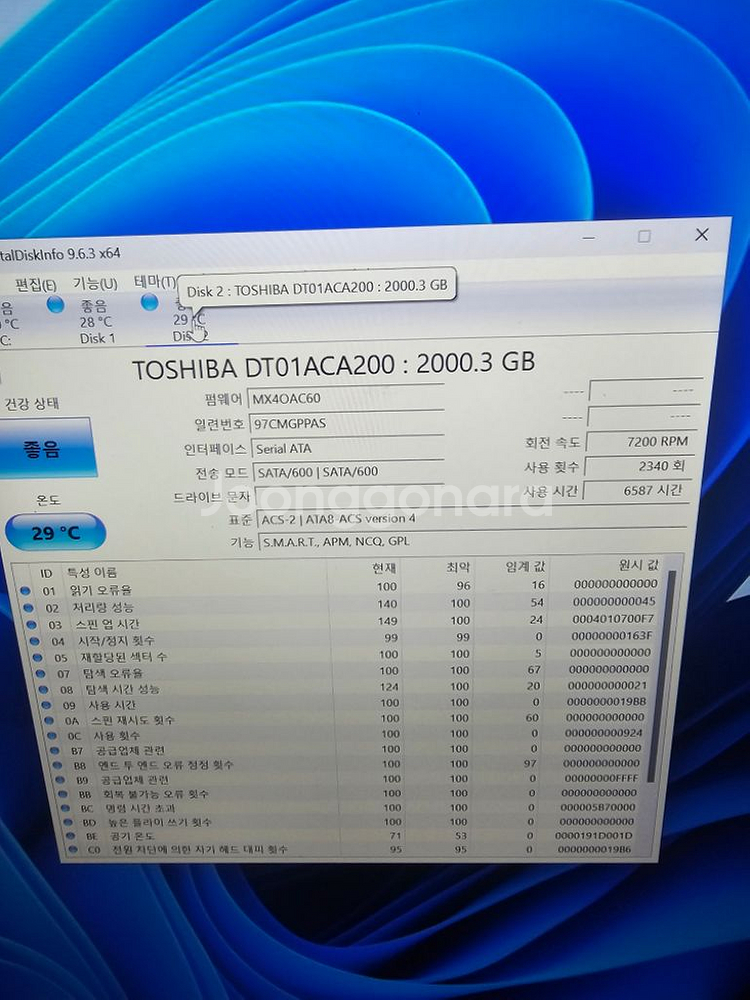Viewport: 750px width, 1000px height.
Task: Click status dot for ID BB row
Action: coord(62,794)
